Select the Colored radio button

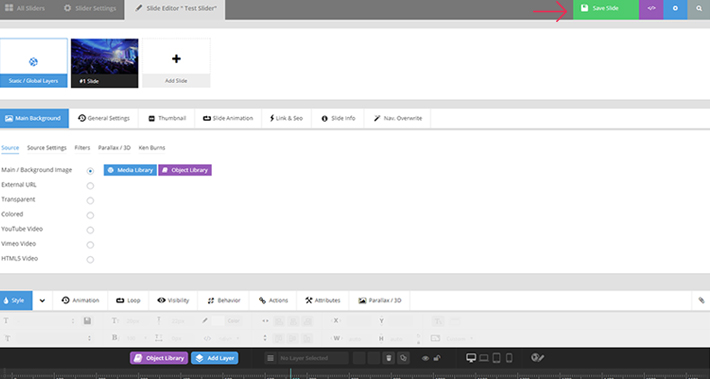click(90, 215)
